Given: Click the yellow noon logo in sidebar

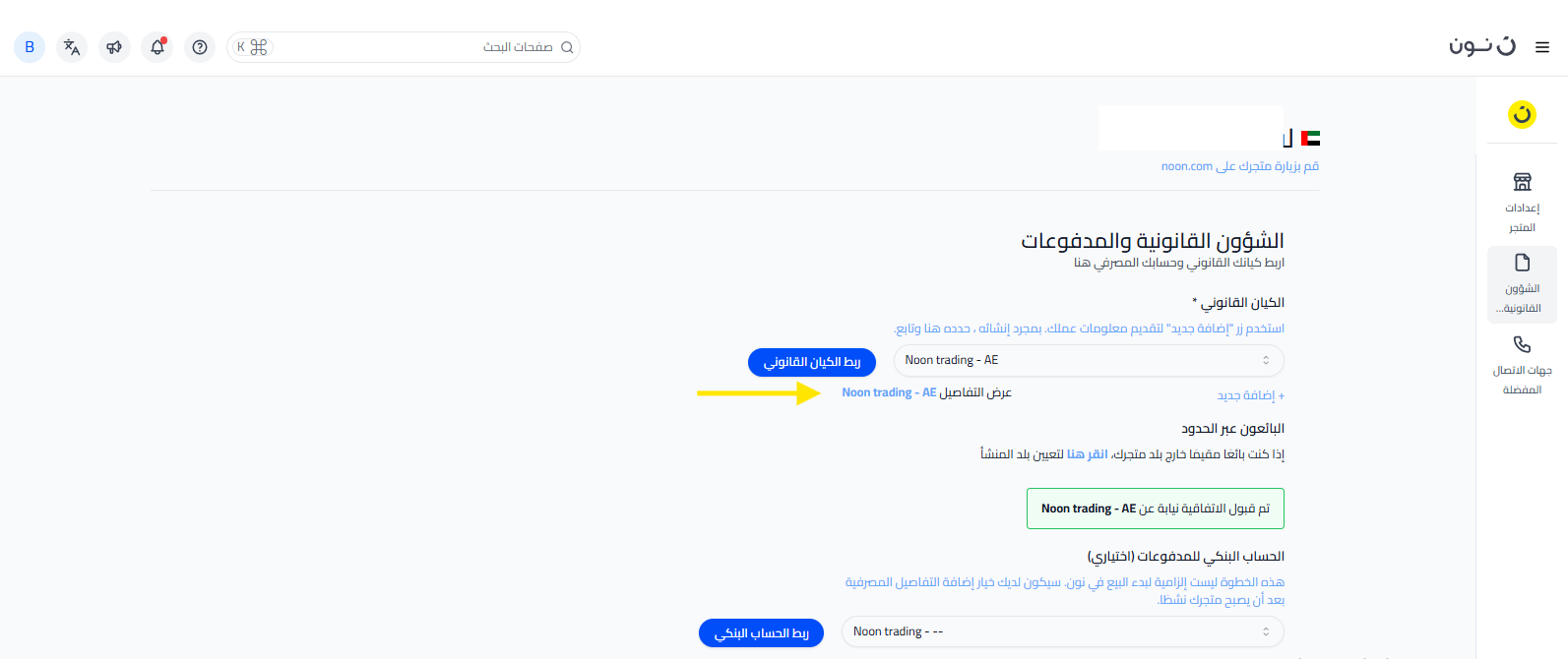Looking at the screenshot, I should 1522,114.
